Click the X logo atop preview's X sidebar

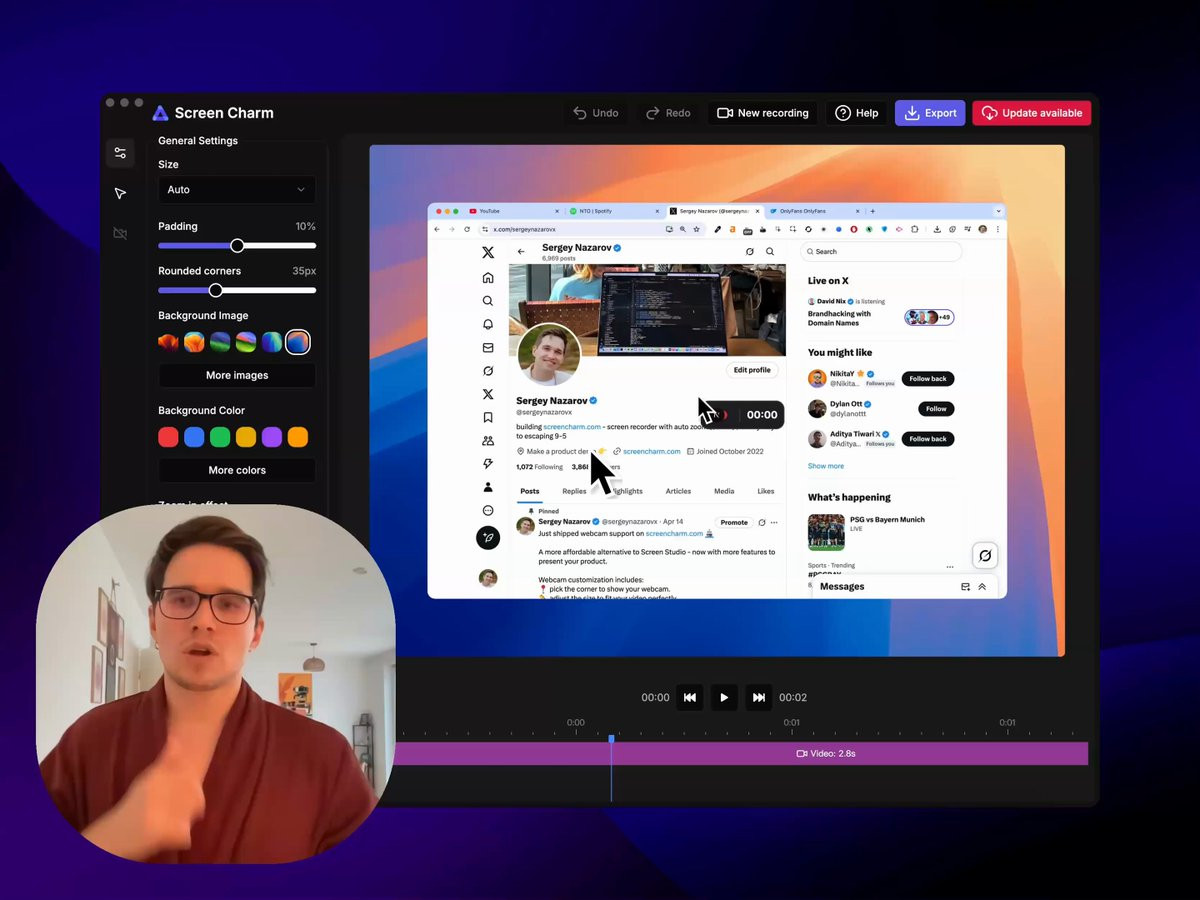[x=488, y=253]
